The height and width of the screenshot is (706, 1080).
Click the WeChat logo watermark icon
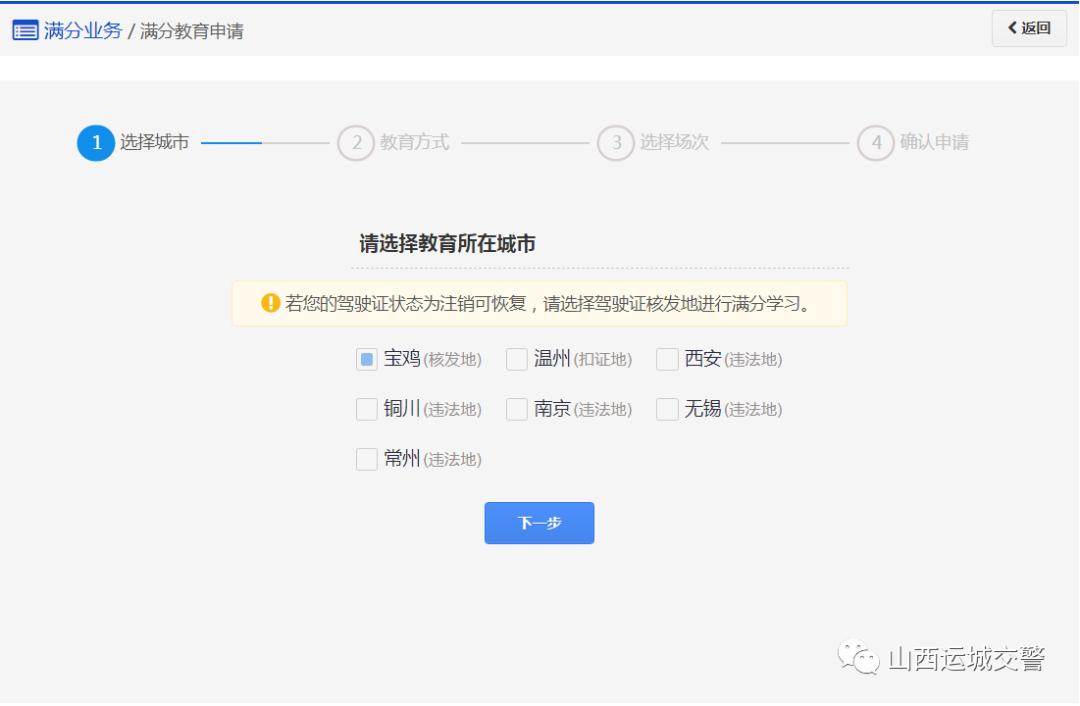click(858, 658)
